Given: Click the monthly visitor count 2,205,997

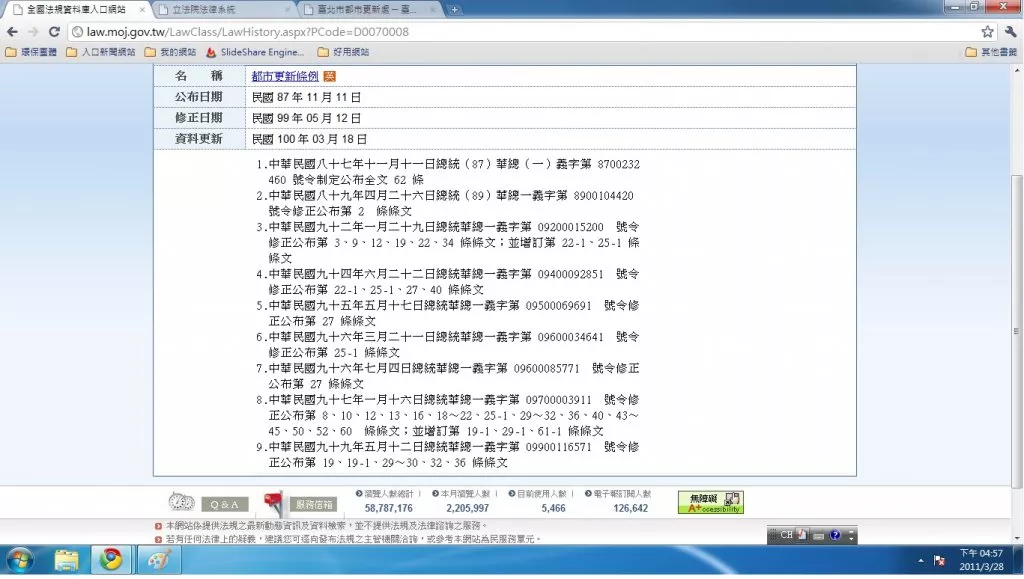Looking at the screenshot, I should pos(468,508).
